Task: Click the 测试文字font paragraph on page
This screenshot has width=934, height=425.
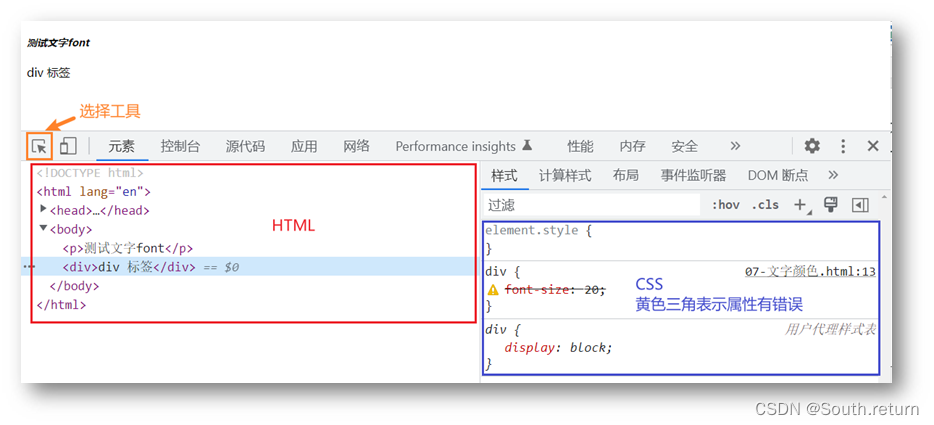Action: [x=58, y=43]
